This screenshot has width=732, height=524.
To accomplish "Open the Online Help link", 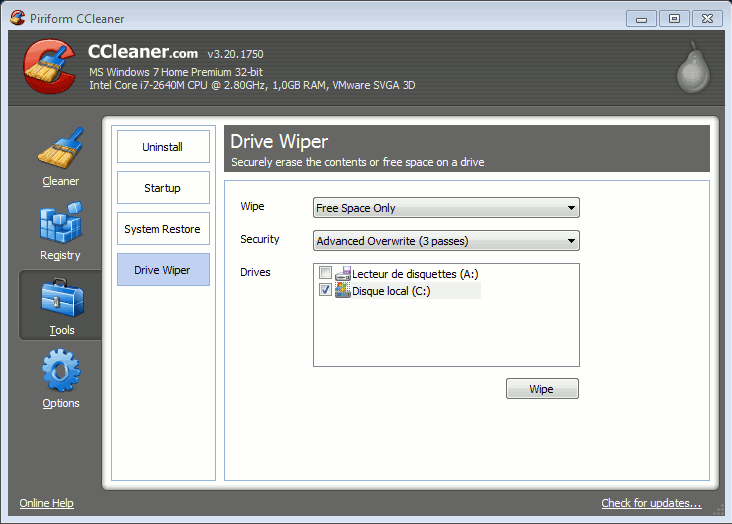I will (47, 503).
